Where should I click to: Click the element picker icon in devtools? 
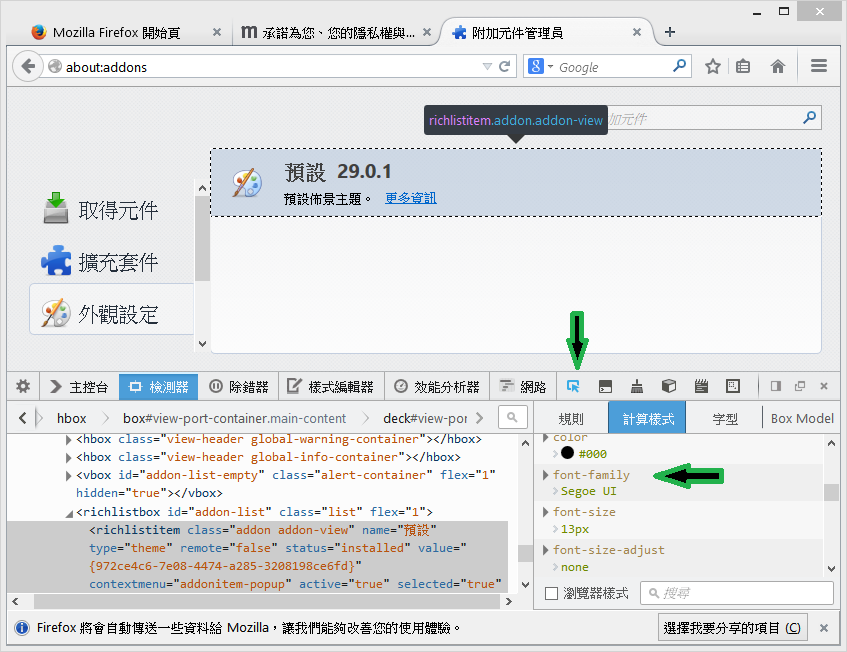tap(573, 386)
